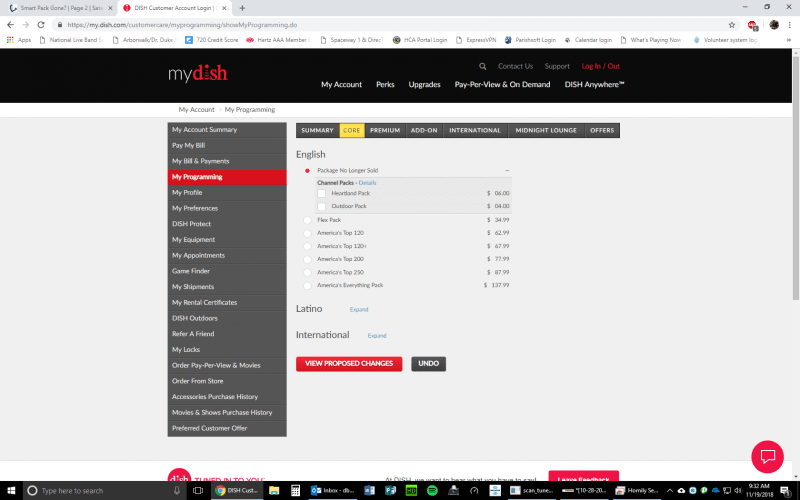Switch to the OFFERS tab
Viewport: 800px width, 500px height.
(602, 131)
